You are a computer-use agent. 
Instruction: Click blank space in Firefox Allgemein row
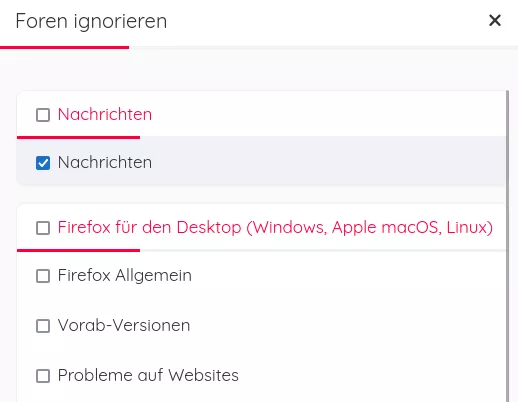coord(348,276)
